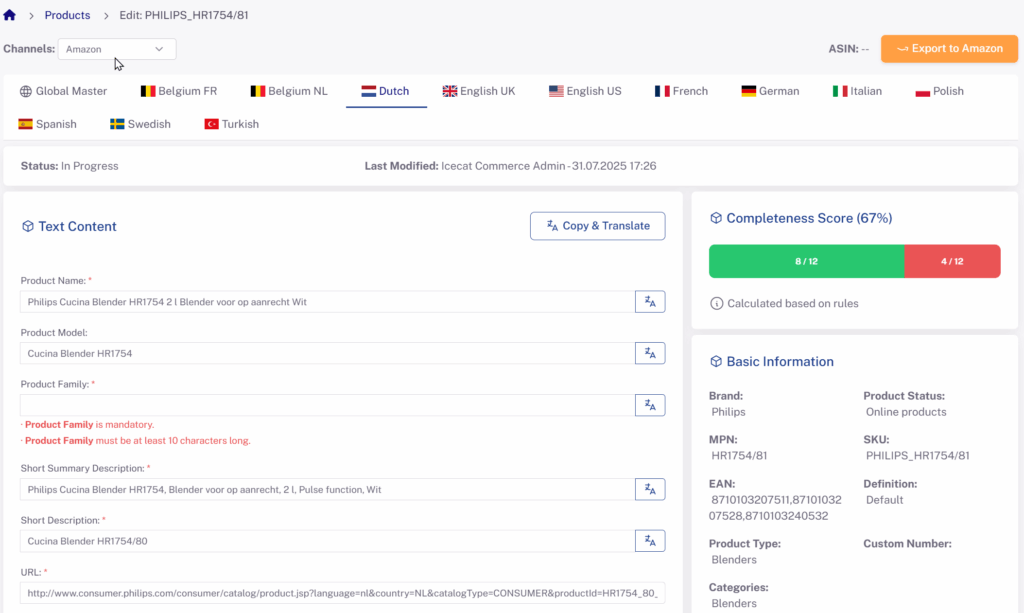Screen dimensions: 1024x613
Task: Click into the URL input field
Action: tap(342, 593)
